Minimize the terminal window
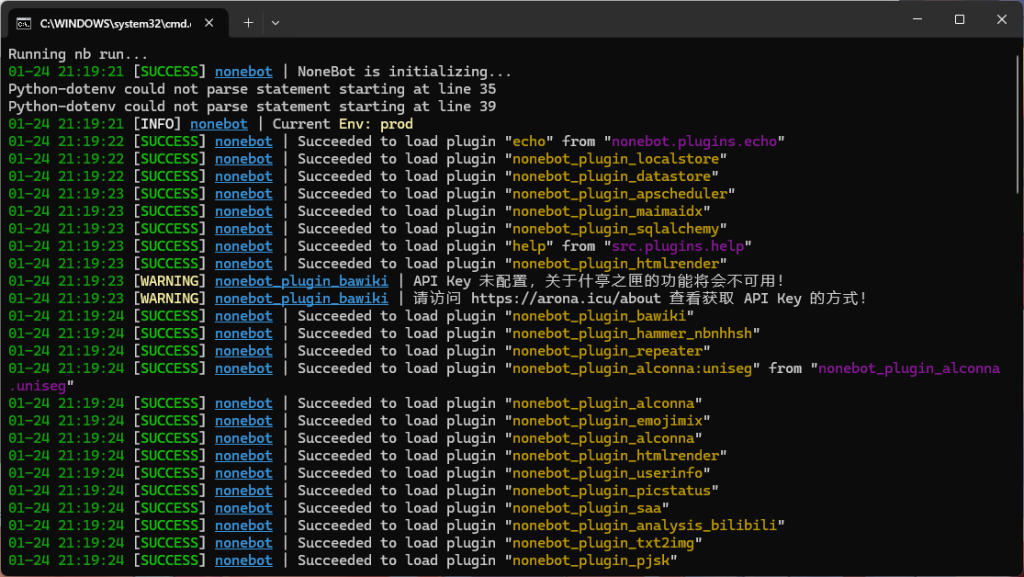Image resolution: width=1024 pixels, height=577 pixels. (917, 20)
